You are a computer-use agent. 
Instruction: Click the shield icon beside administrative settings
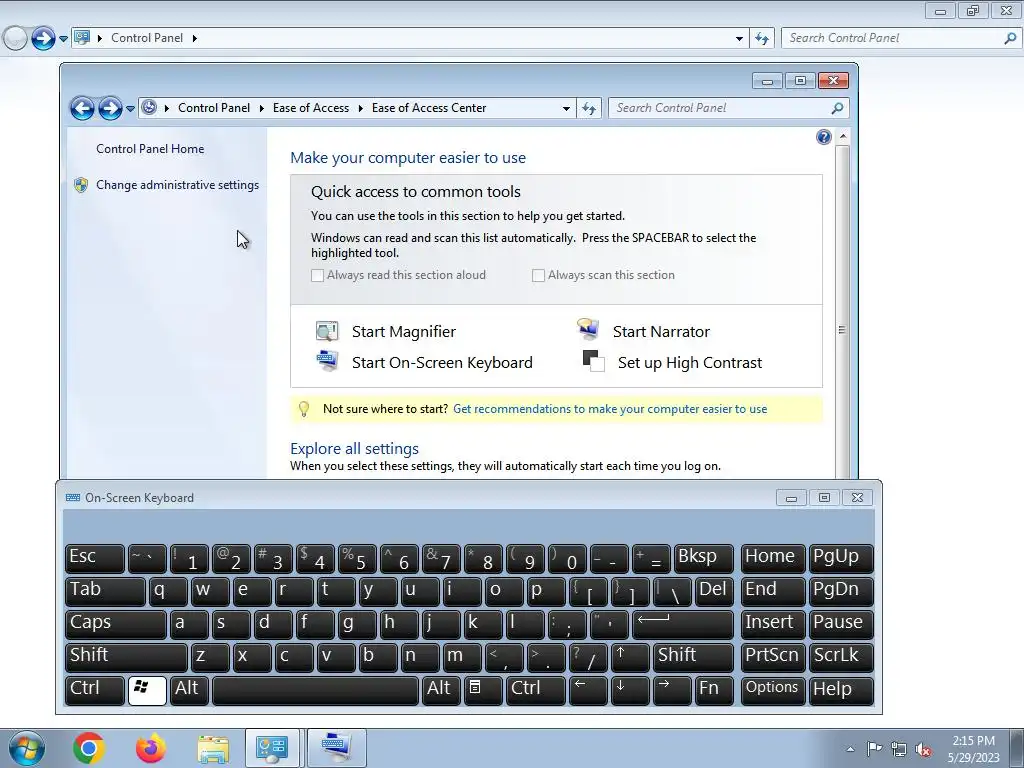(81, 185)
